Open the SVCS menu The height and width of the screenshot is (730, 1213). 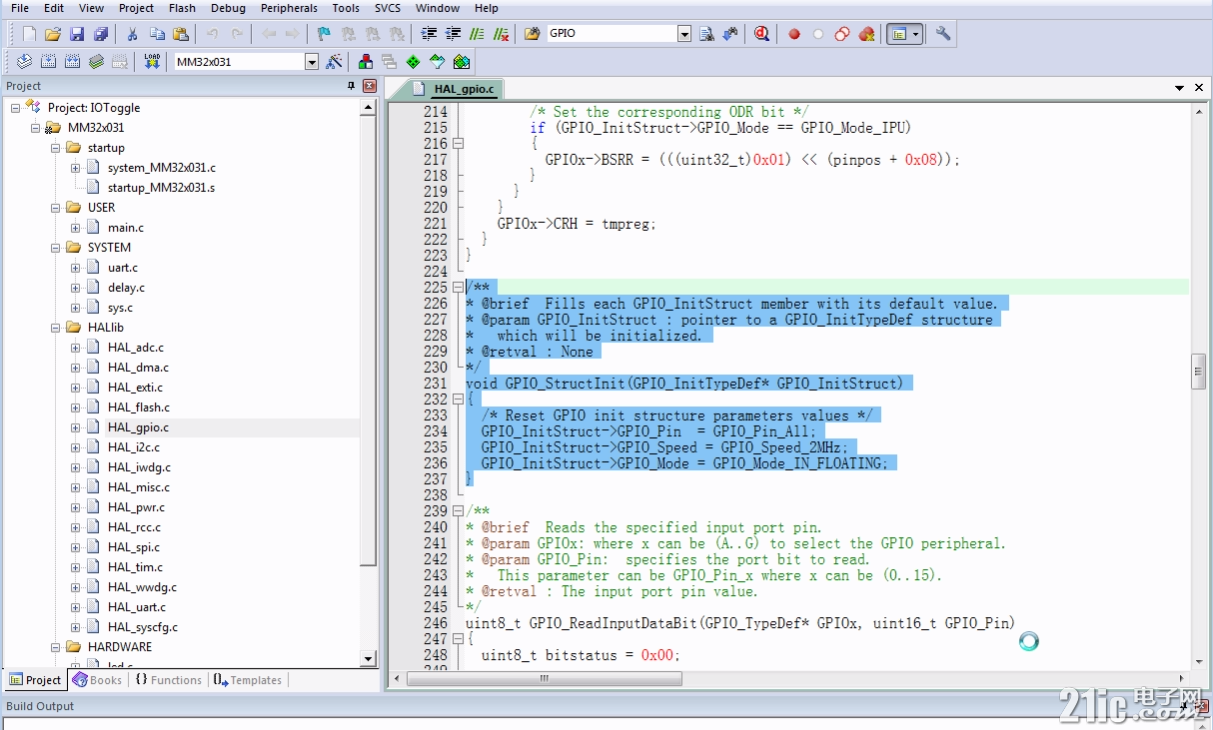[x=388, y=8]
